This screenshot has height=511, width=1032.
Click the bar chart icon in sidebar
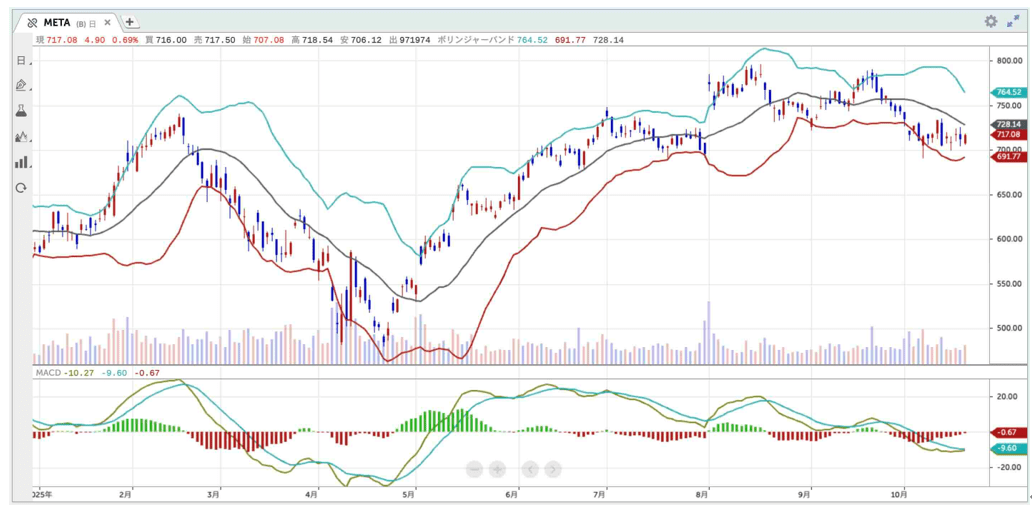pyautogui.click(x=21, y=162)
